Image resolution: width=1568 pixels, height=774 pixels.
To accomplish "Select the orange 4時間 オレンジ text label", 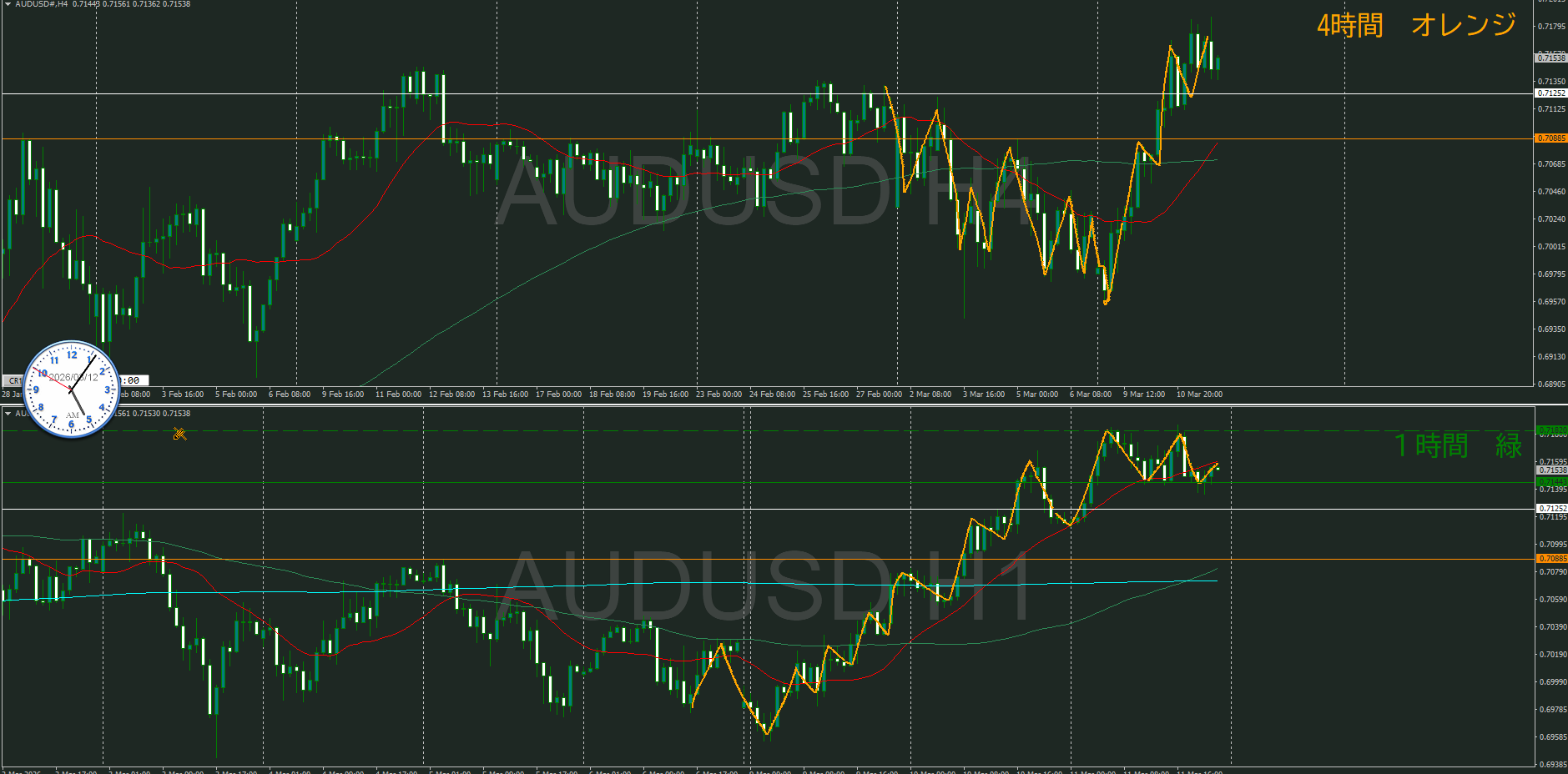I will click(1416, 25).
